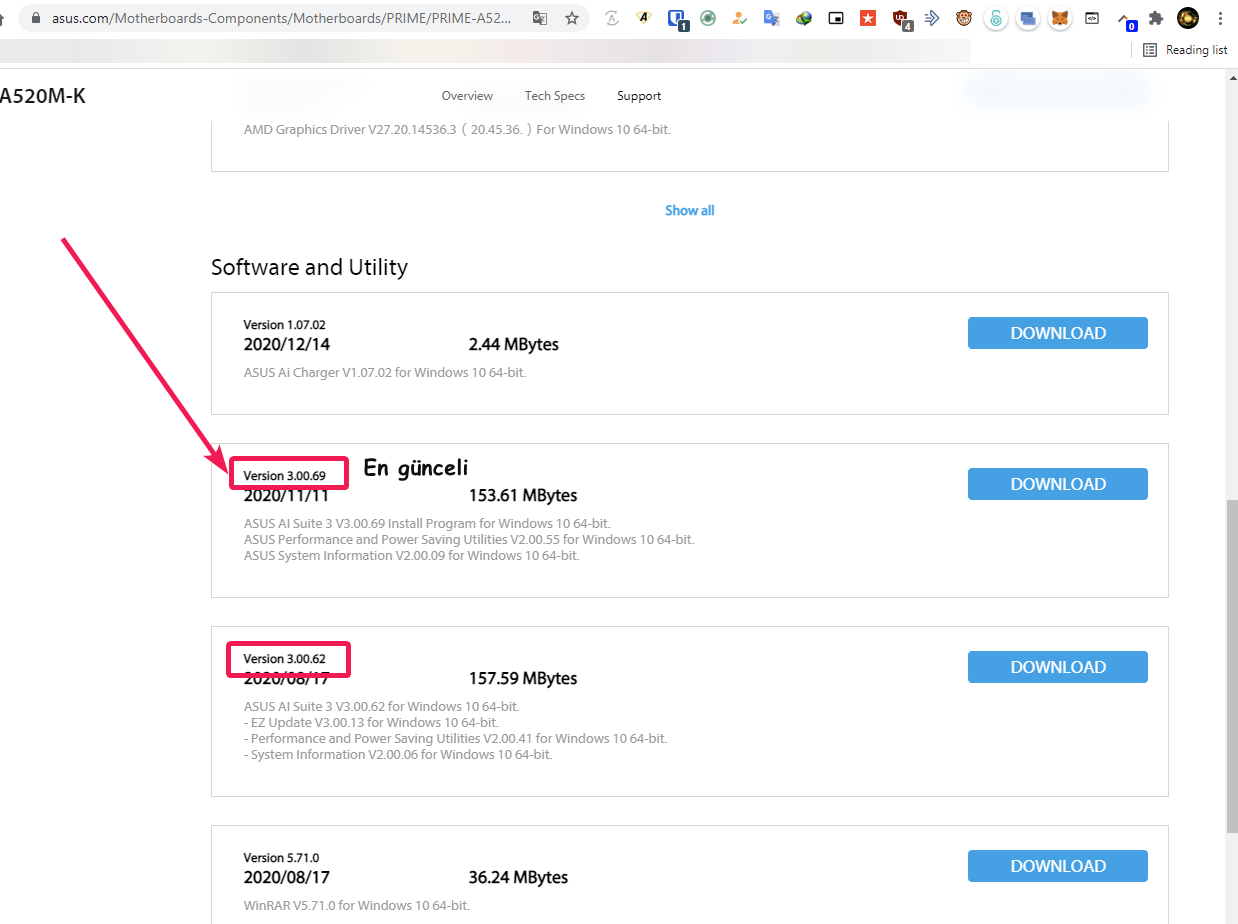
Task: Click the extension icon with blue 0 badge
Action: [x=1125, y=20]
